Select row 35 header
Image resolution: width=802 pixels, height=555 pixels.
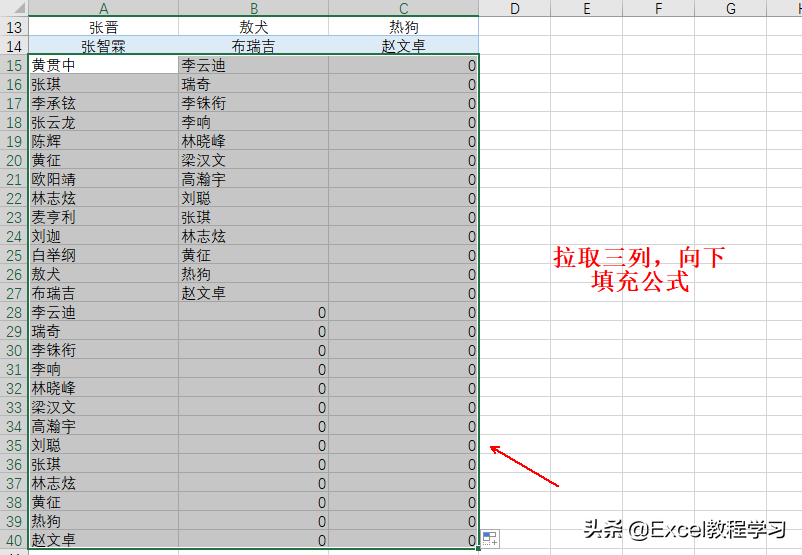pos(14,445)
